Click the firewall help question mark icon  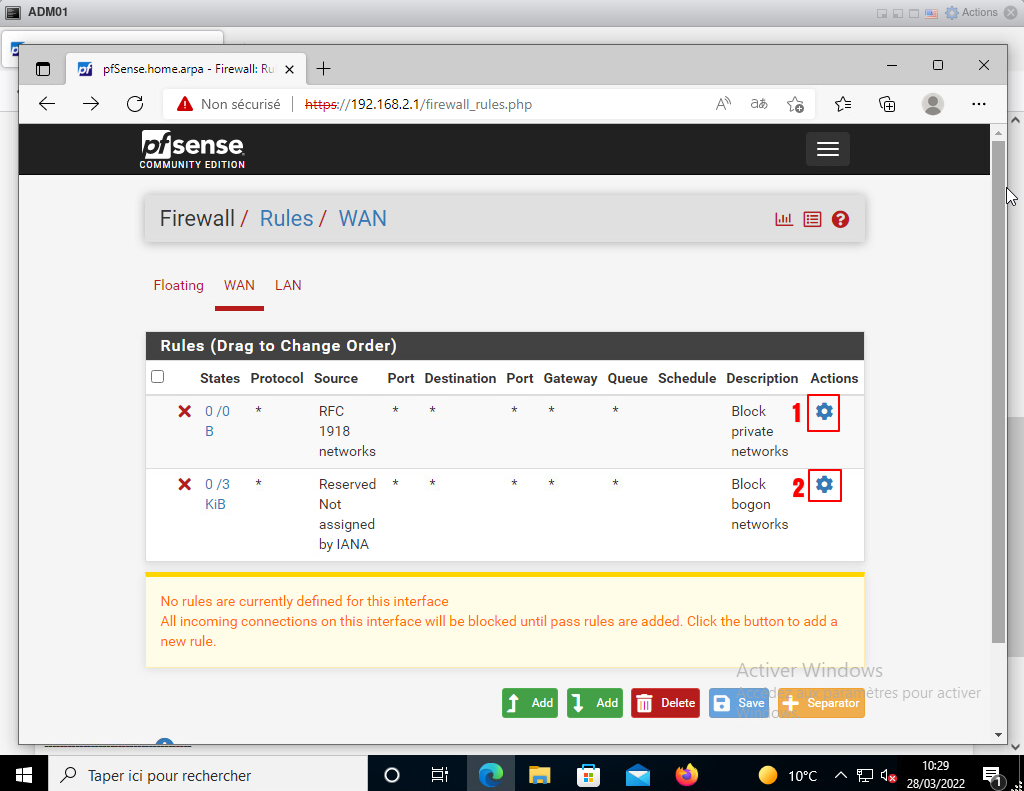840,219
